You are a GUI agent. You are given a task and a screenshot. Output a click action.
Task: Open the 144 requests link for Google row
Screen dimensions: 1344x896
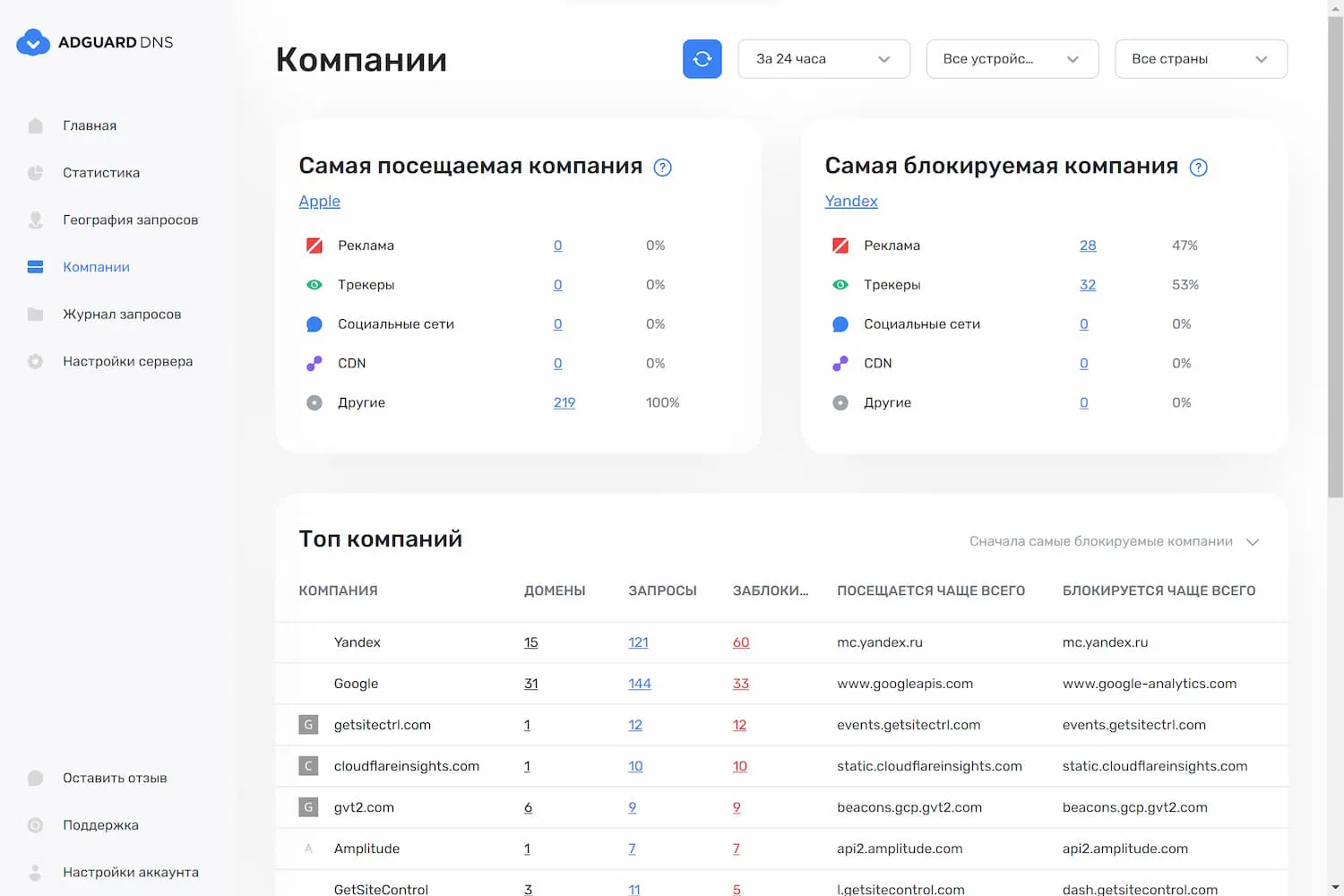click(x=640, y=684)
